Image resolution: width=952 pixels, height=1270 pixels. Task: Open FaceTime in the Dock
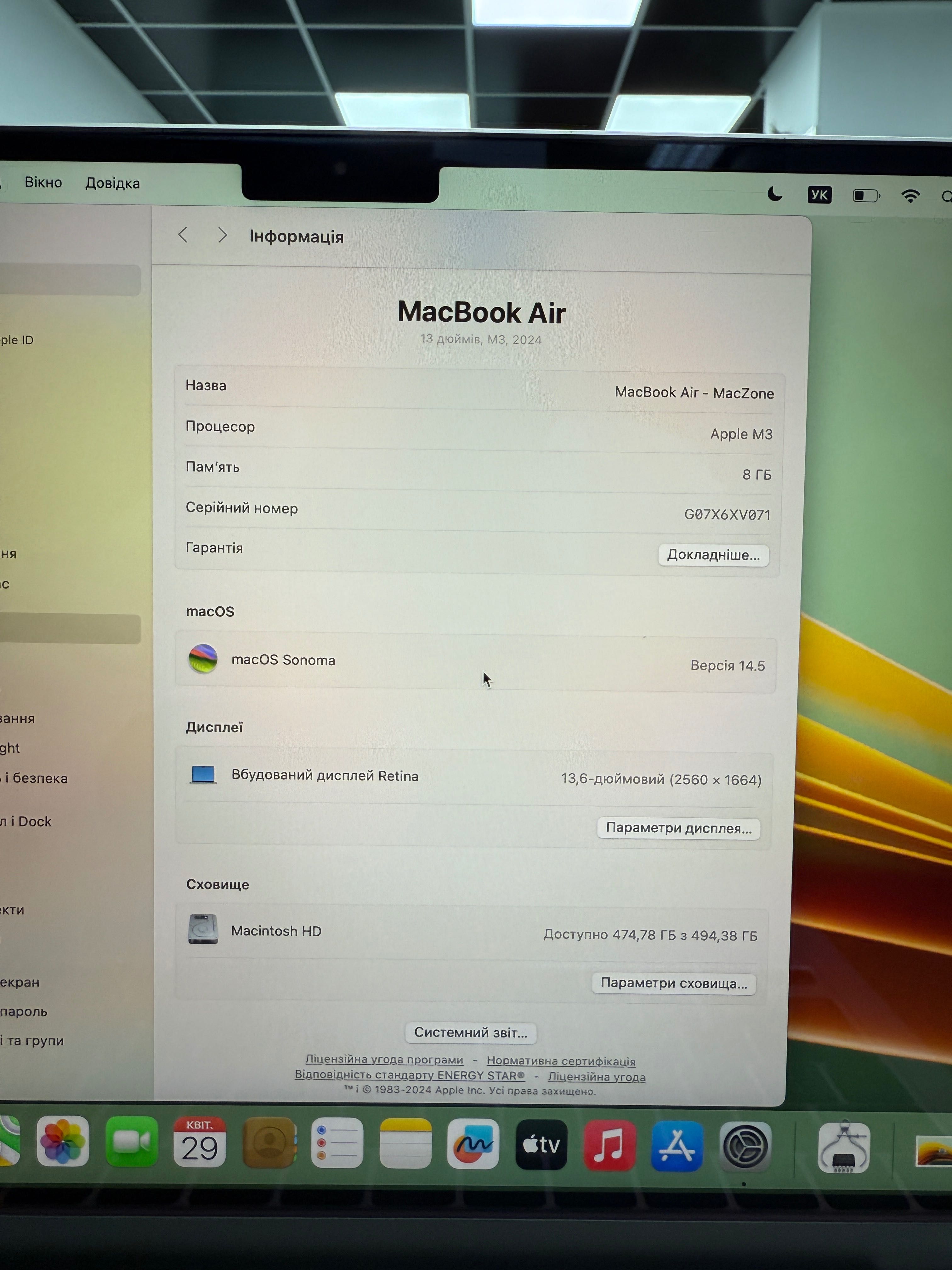(131, 1141)
